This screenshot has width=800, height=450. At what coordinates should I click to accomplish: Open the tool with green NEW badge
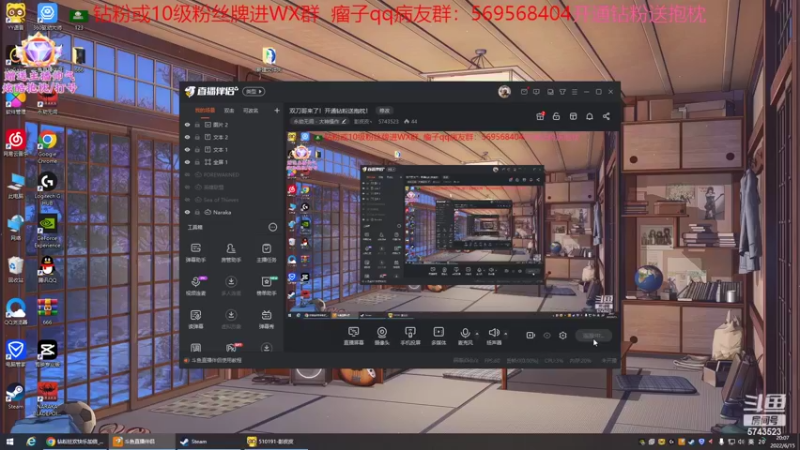(x=266, y=285)
